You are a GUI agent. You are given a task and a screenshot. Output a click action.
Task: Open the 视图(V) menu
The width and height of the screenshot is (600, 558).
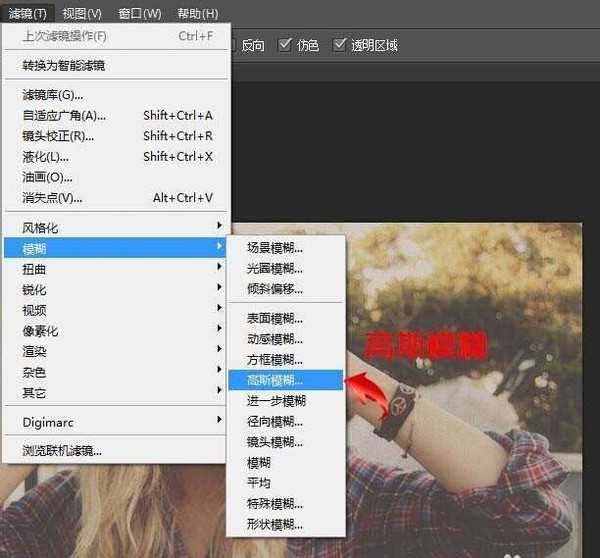coord(82,14)
